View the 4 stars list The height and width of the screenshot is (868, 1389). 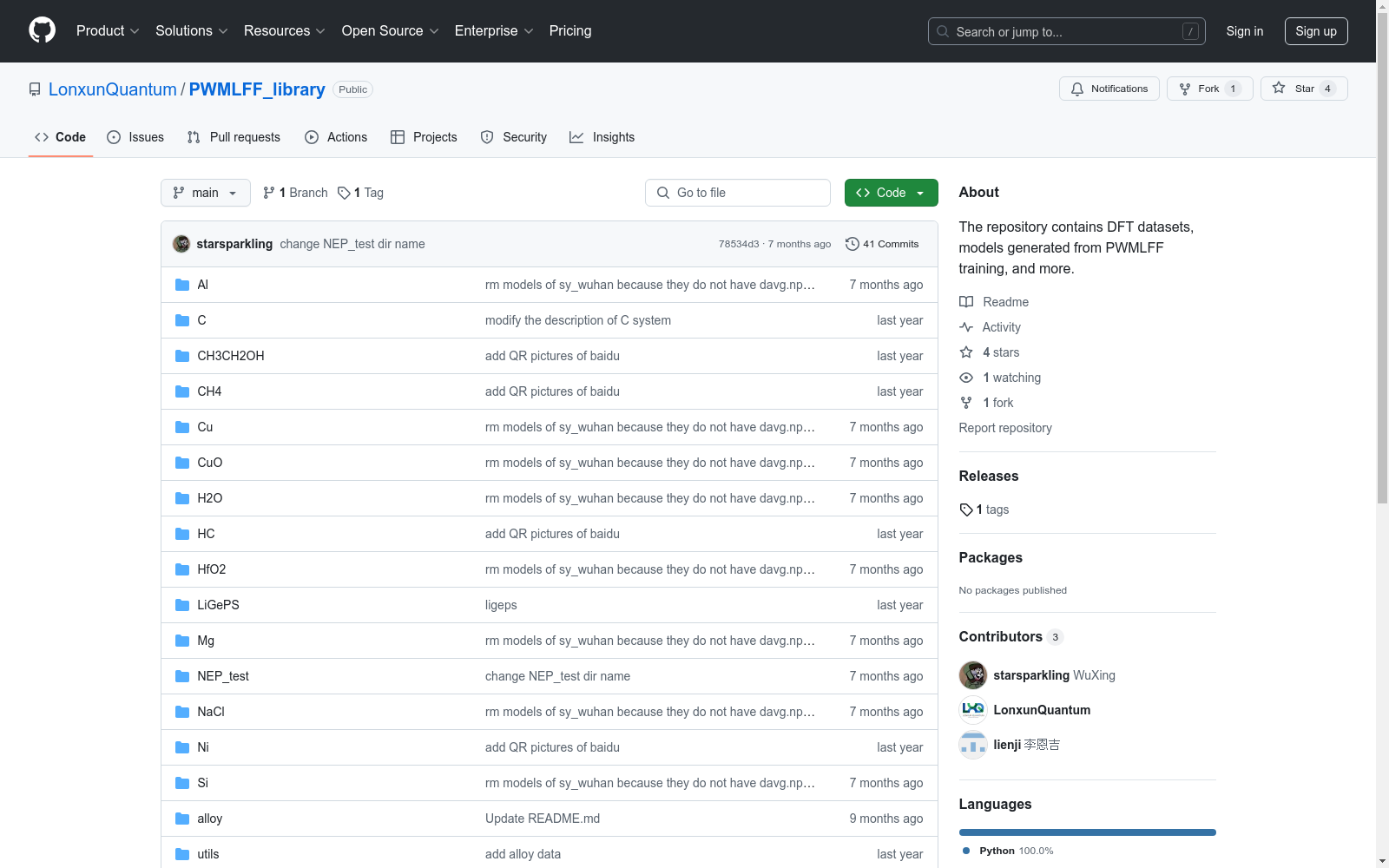(989, 352)
